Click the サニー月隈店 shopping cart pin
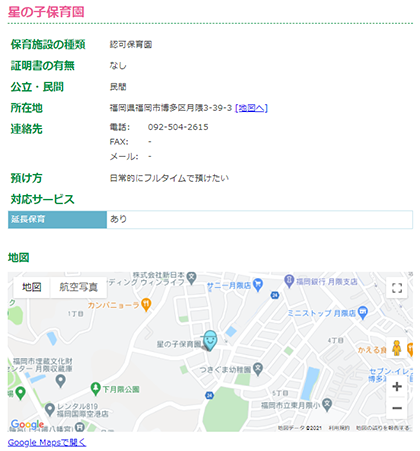This screenshot has width=420, height=451. click(x=258, y=285)
